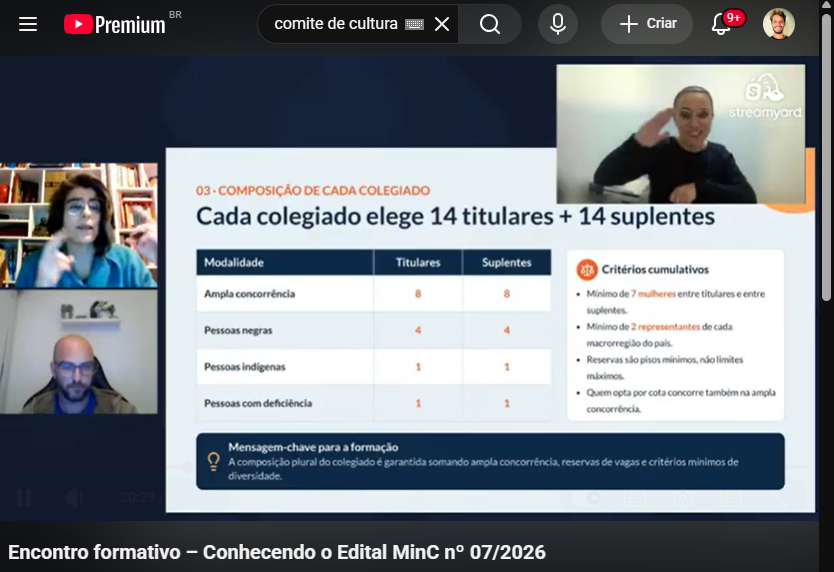The image size is (834, 572).
Task: Run the search with the magnifier button
Action: 490,24
